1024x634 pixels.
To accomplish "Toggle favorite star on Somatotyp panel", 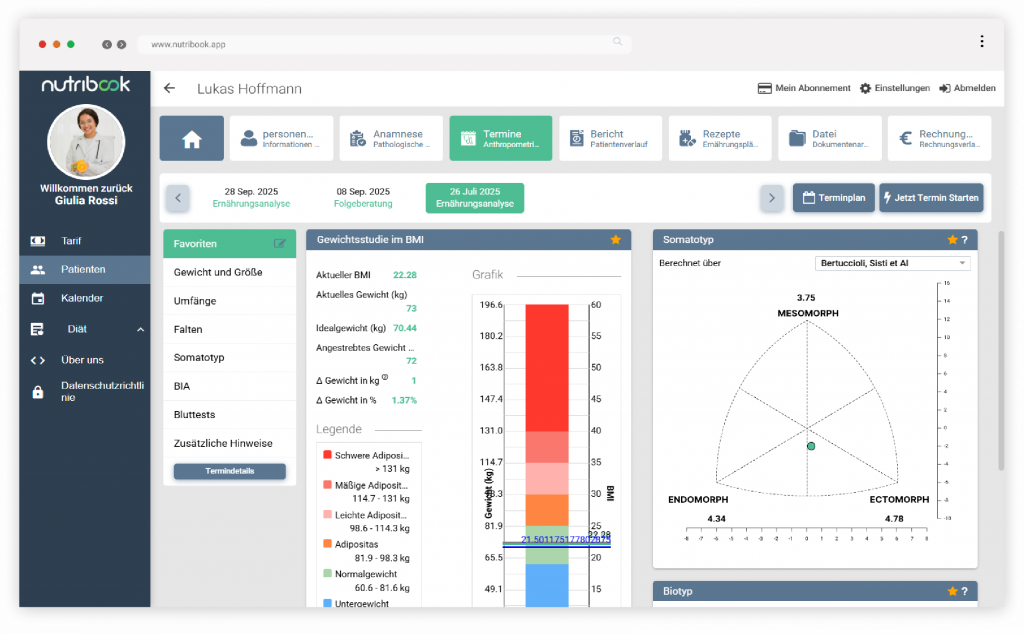I will (952, 240).
